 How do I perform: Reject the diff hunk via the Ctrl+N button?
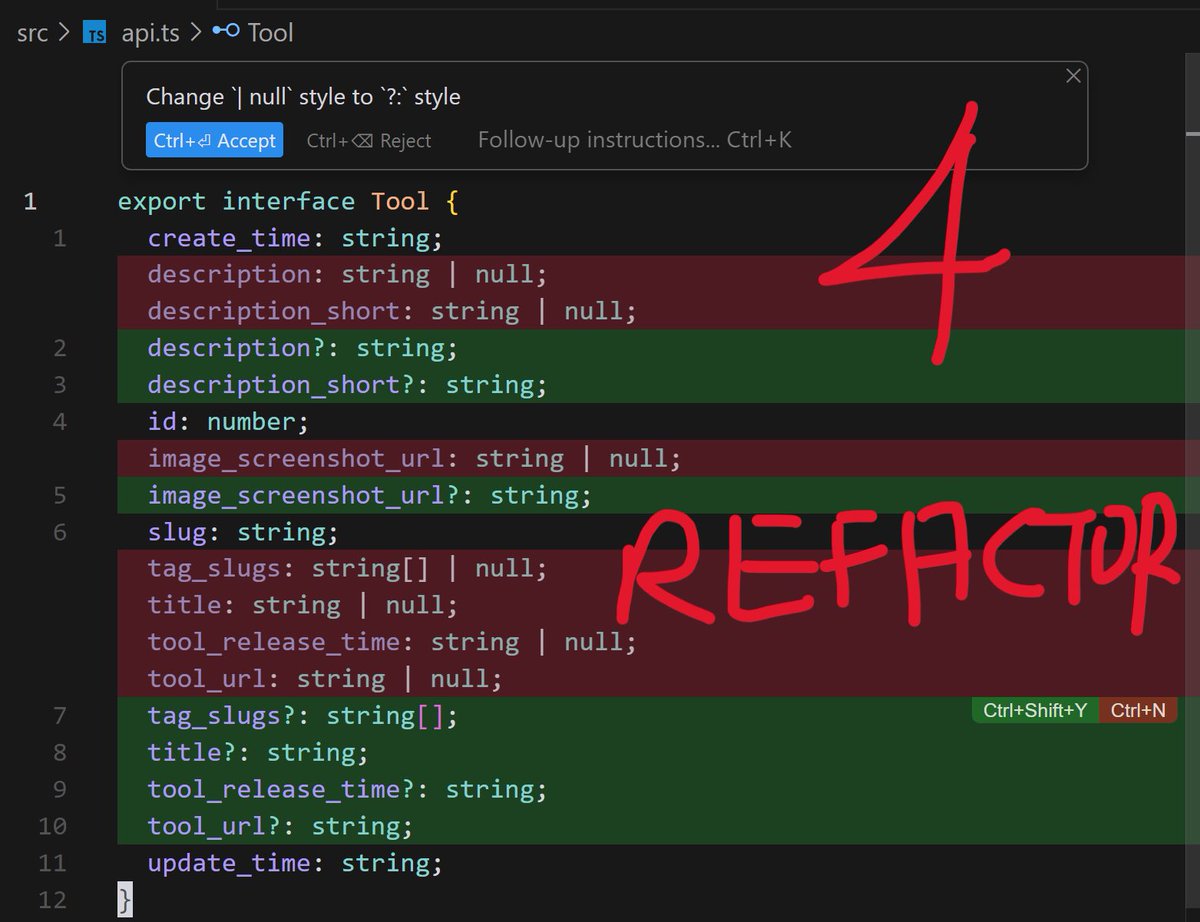click(x=1138, y=710)
